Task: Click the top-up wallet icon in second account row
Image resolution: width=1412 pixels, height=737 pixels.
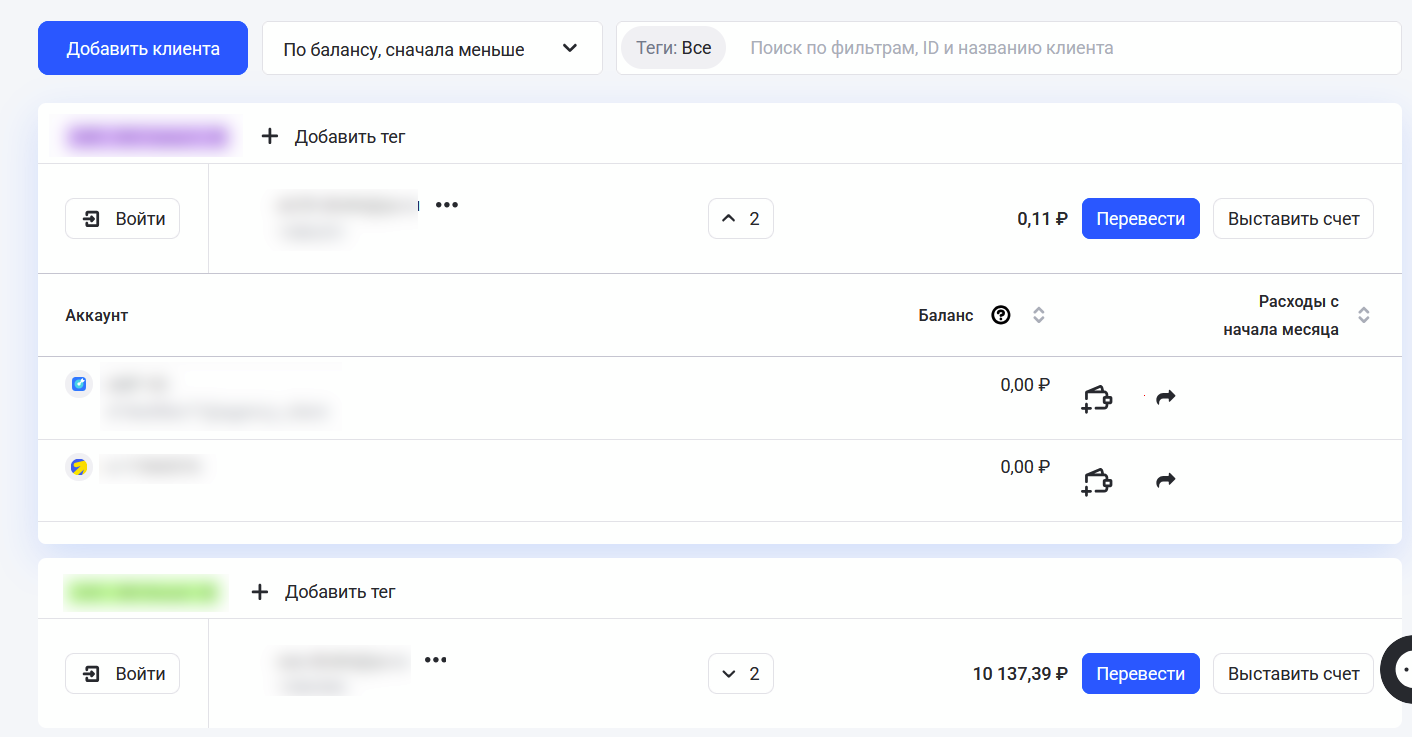Action: (x=1097, y=482)
